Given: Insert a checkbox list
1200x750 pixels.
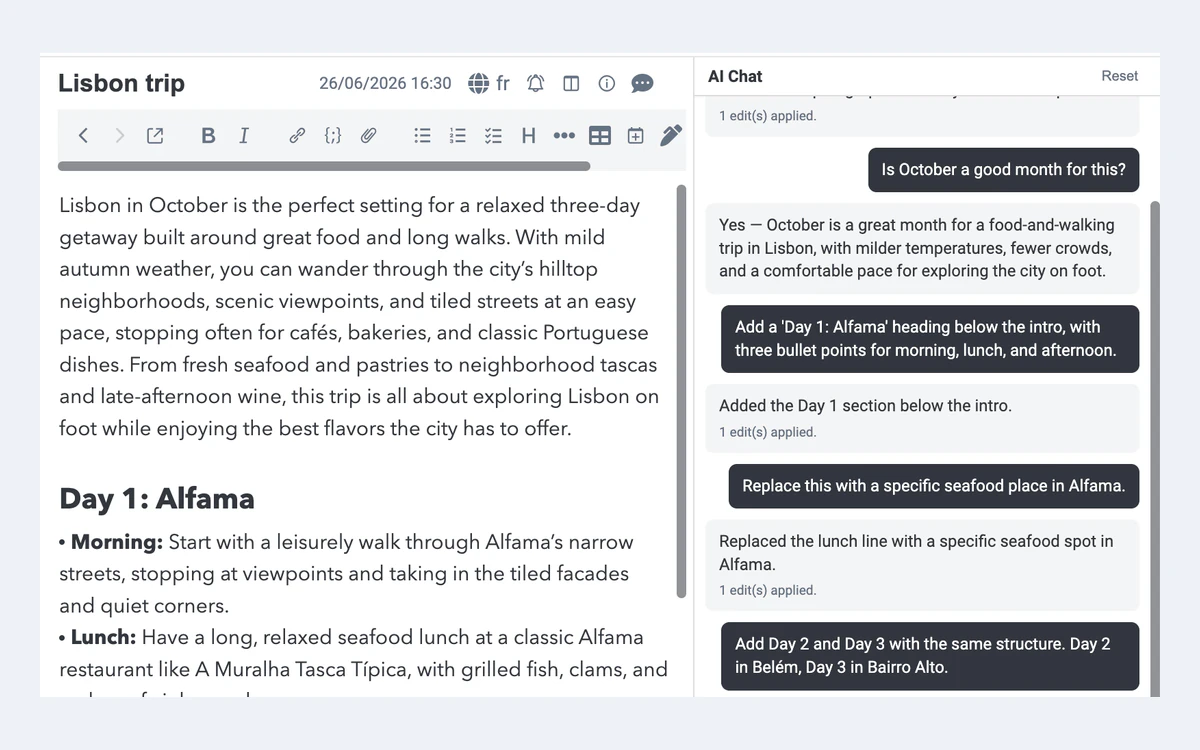Looking at the screenshot, I should click(493, 136).
